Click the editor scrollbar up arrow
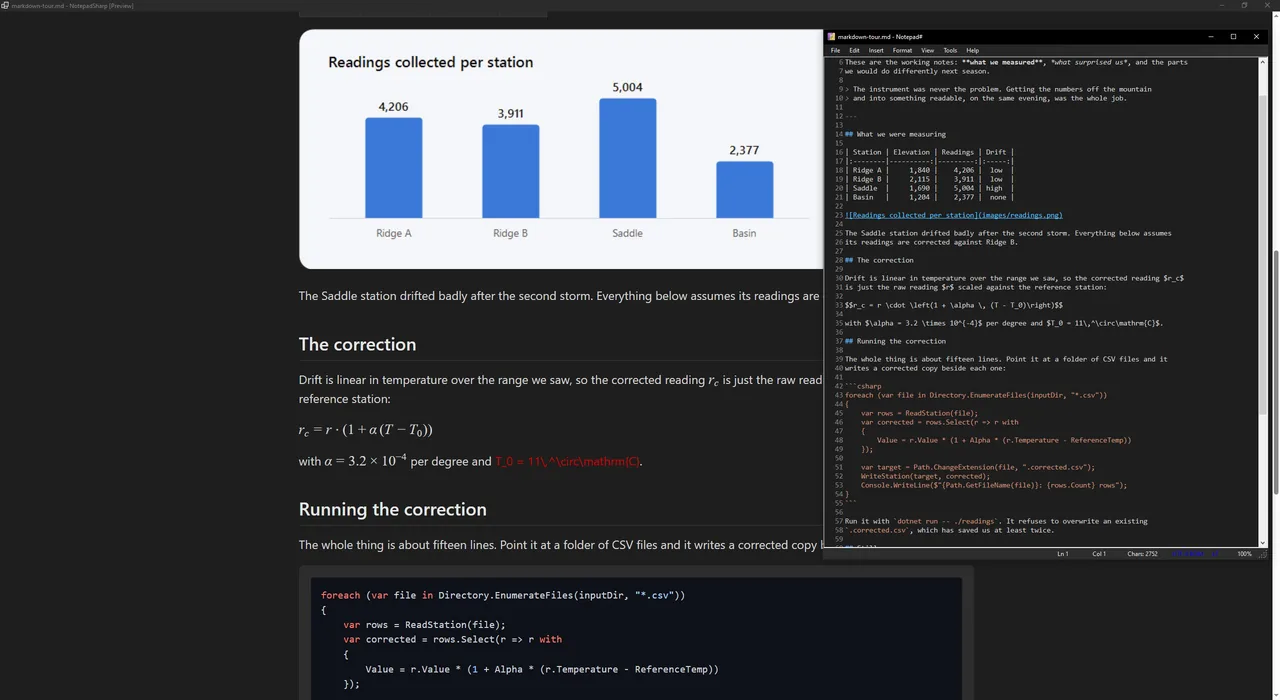 tap(1263, 62)
